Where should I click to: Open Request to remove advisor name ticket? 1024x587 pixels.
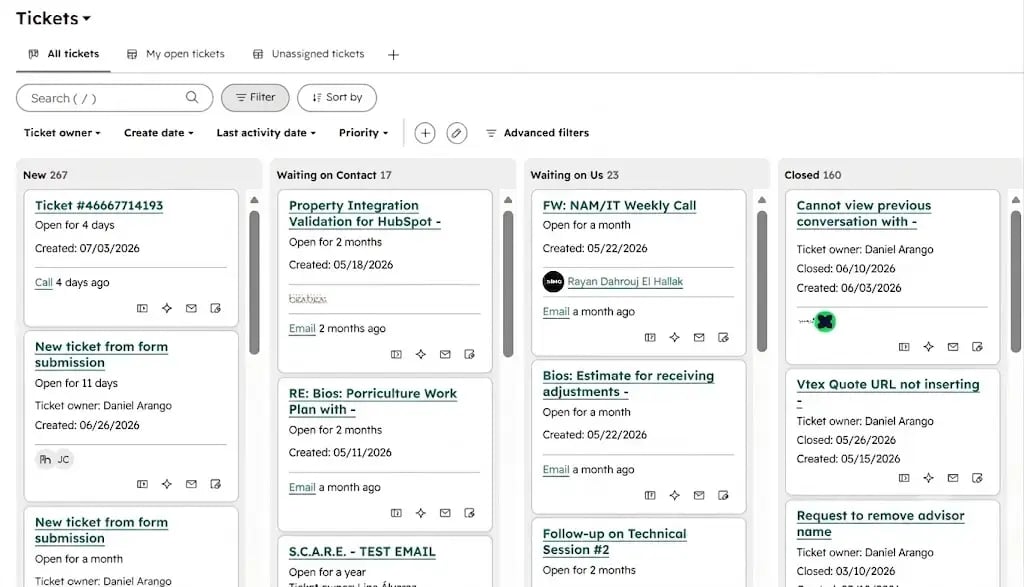(880, 524)
